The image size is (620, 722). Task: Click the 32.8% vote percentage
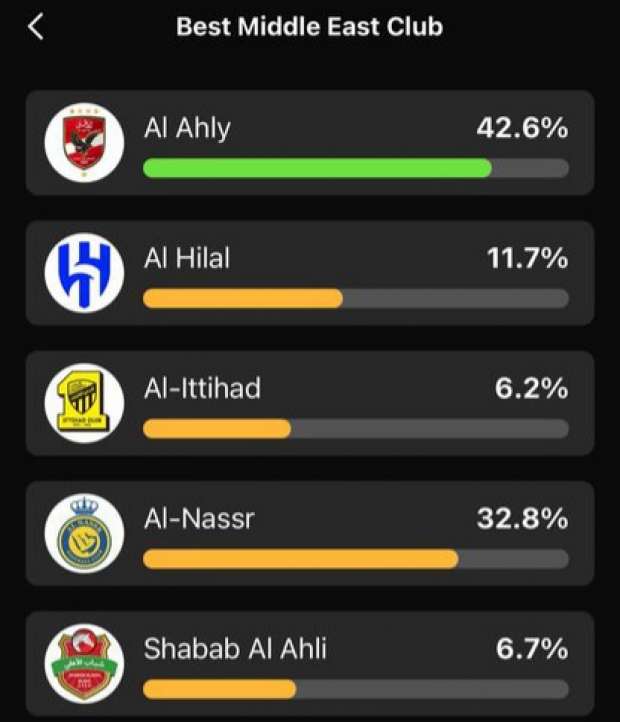[x=520, y=518]
